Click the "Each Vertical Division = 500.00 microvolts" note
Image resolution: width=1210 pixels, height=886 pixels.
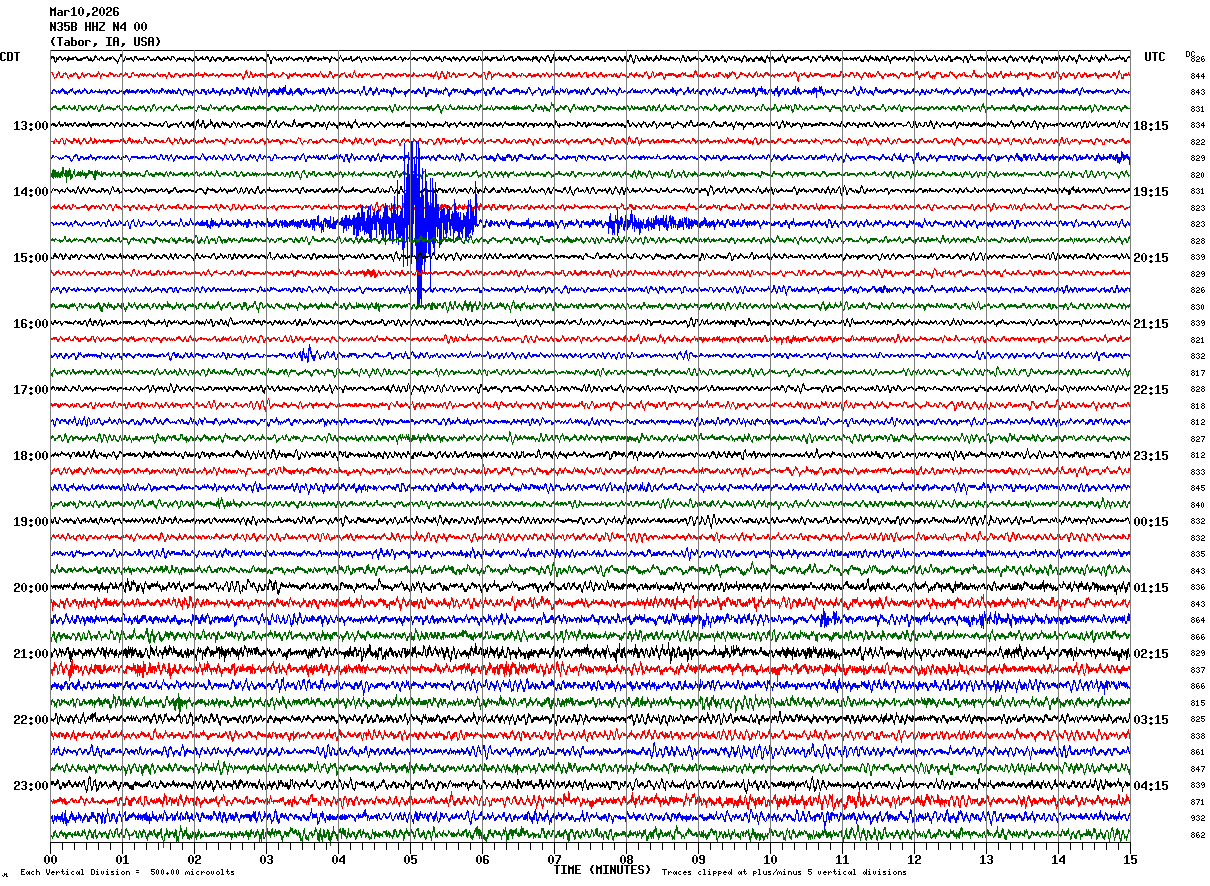click(x=127, y=872)
